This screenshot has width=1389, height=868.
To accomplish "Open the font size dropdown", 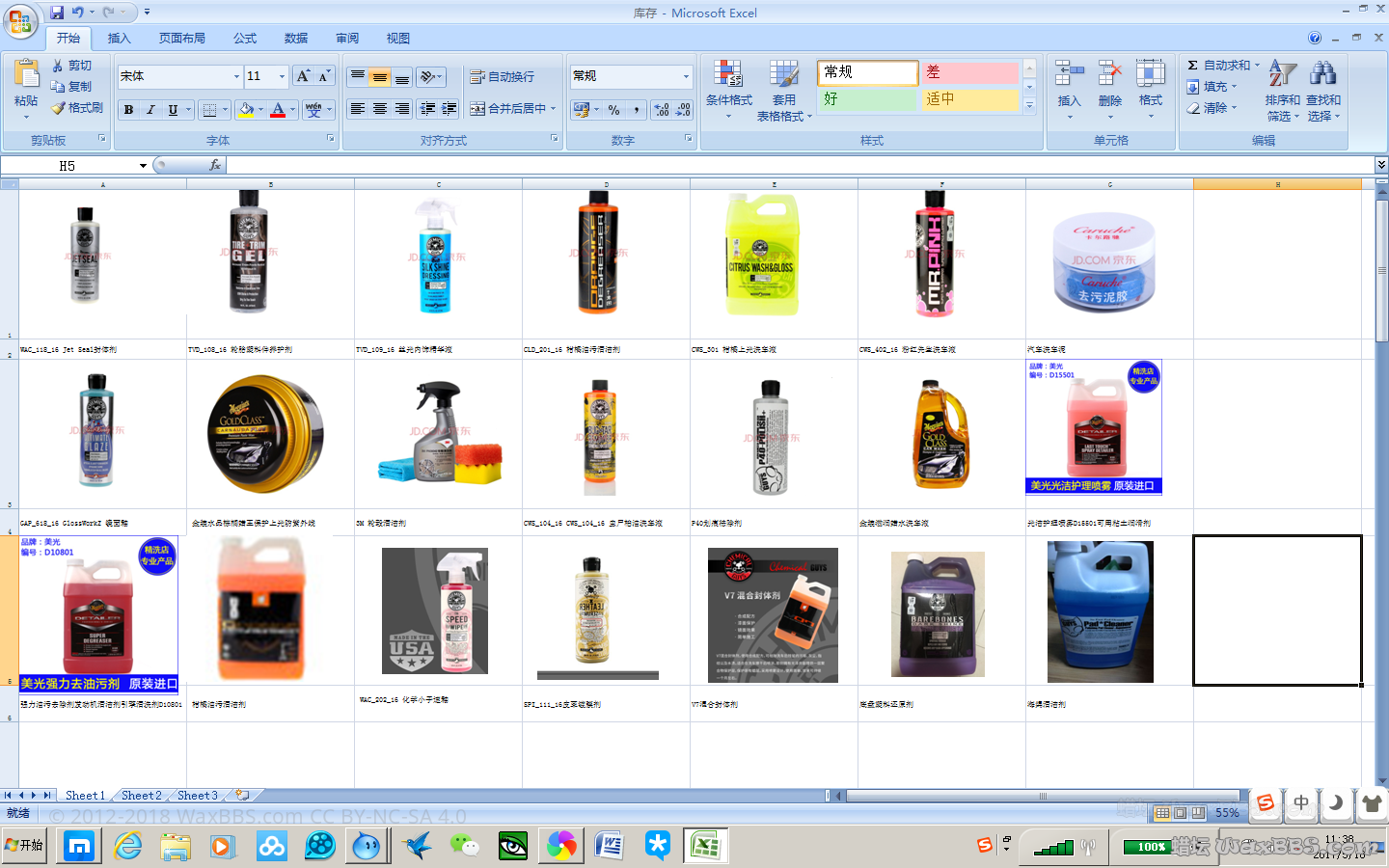I will pos(282,76).
